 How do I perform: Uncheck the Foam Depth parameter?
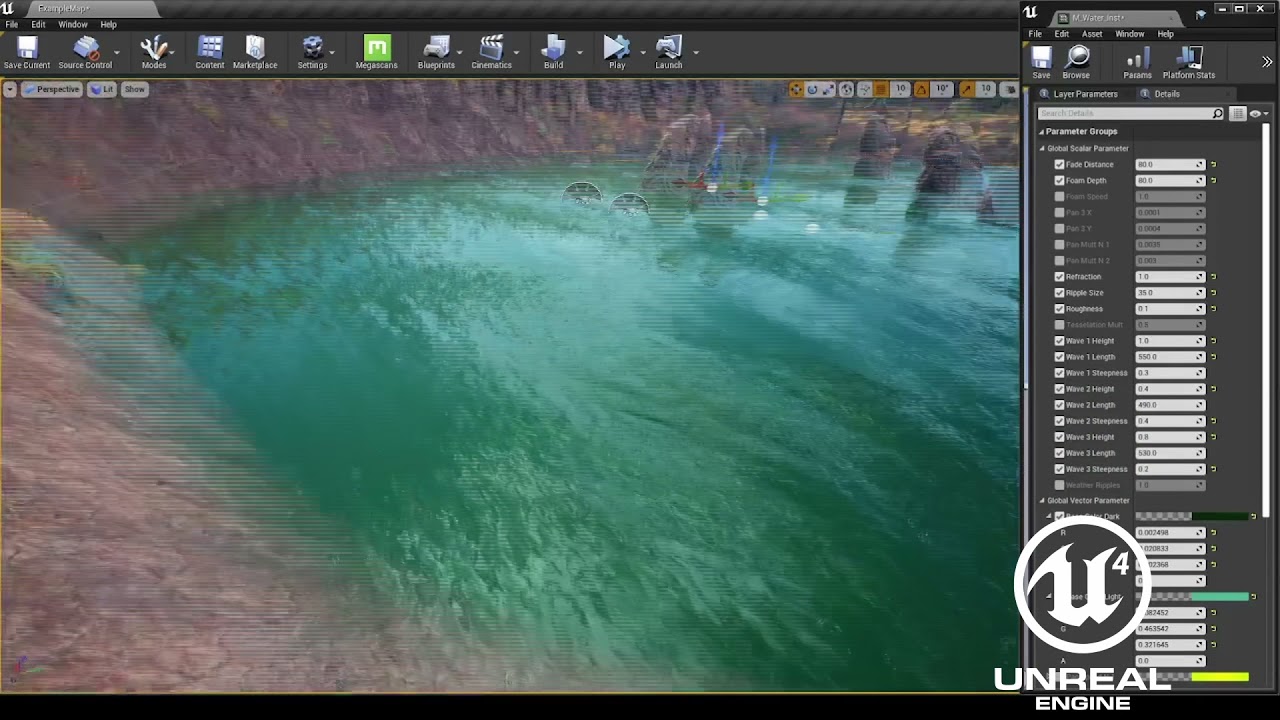(1059, 181)
